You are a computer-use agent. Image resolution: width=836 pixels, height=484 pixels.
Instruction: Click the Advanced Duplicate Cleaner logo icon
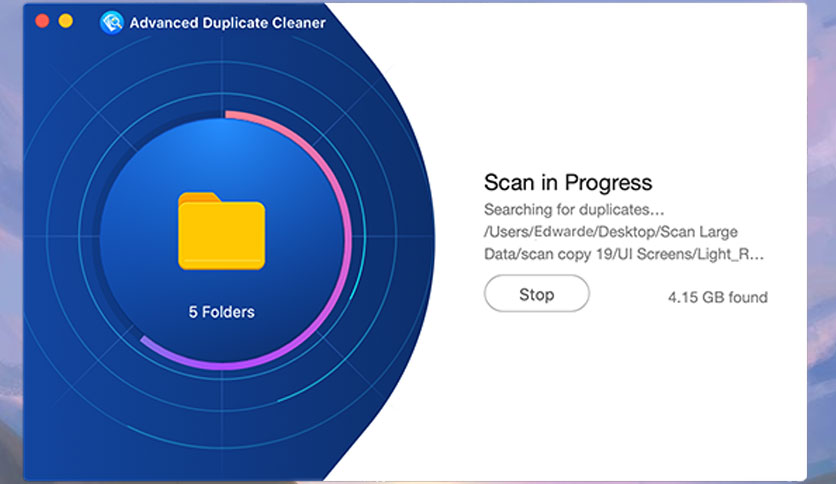pos(111,22)
